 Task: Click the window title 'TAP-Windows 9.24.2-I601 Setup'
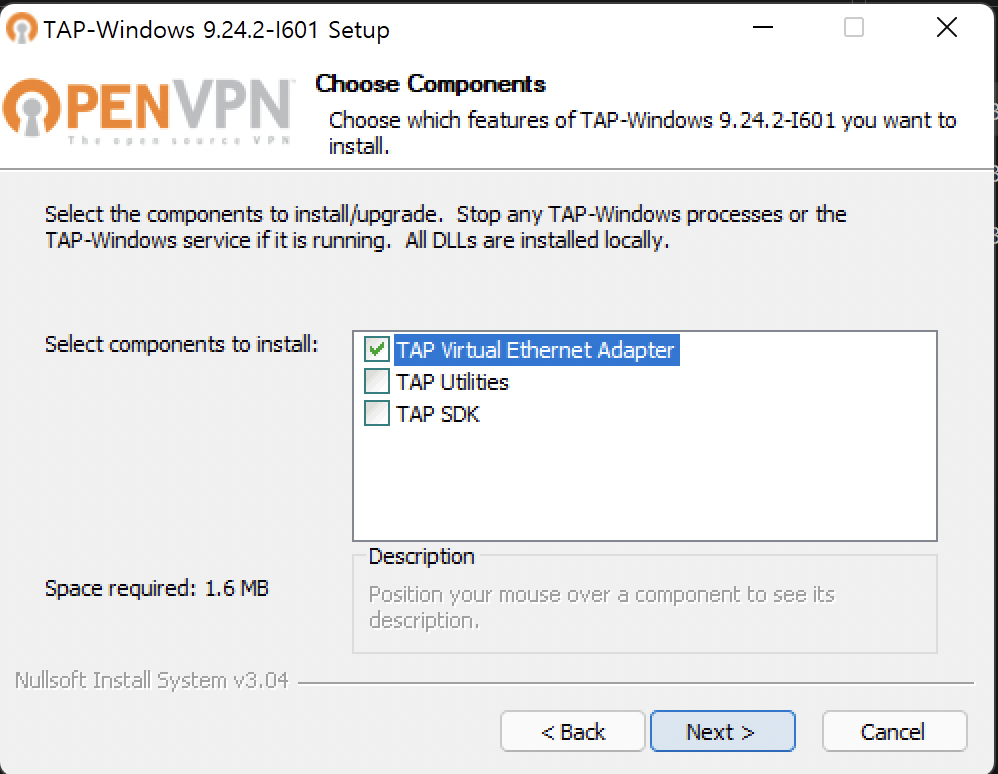click(x=216, y=30)
